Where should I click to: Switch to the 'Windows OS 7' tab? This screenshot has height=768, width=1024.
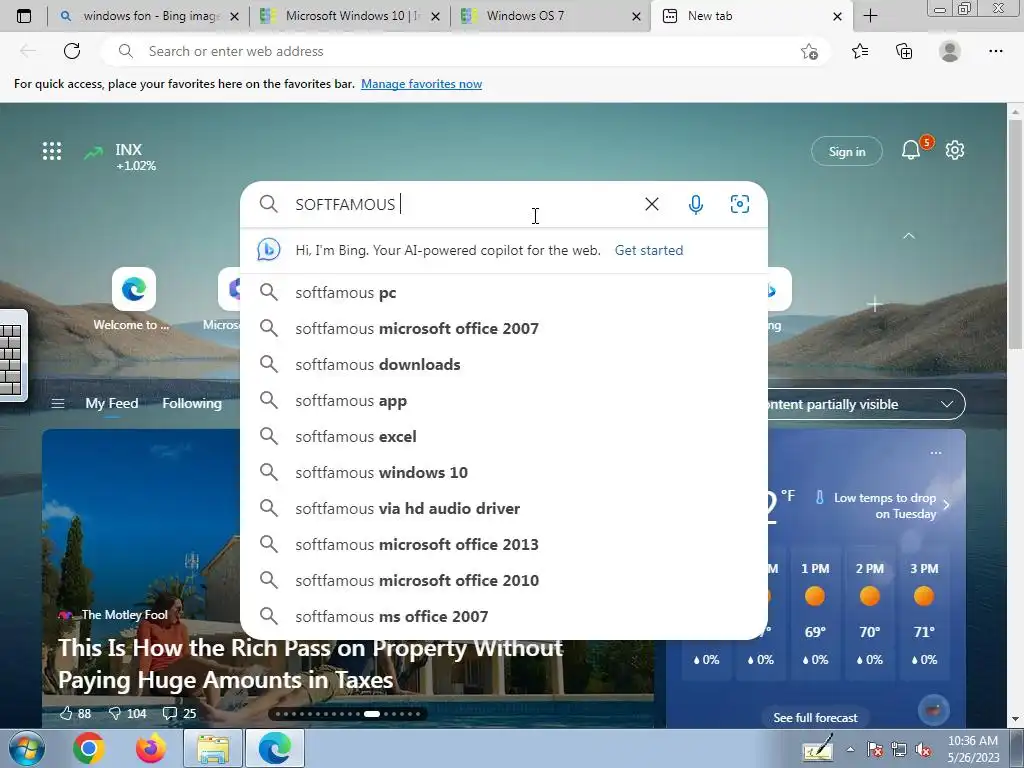click(x=551, y=16)
